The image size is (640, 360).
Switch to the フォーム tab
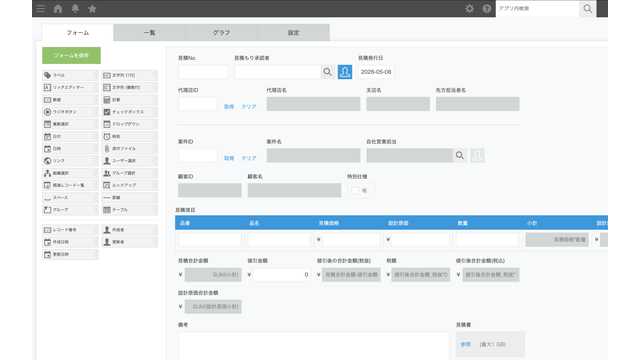click(x=78, y=33)
